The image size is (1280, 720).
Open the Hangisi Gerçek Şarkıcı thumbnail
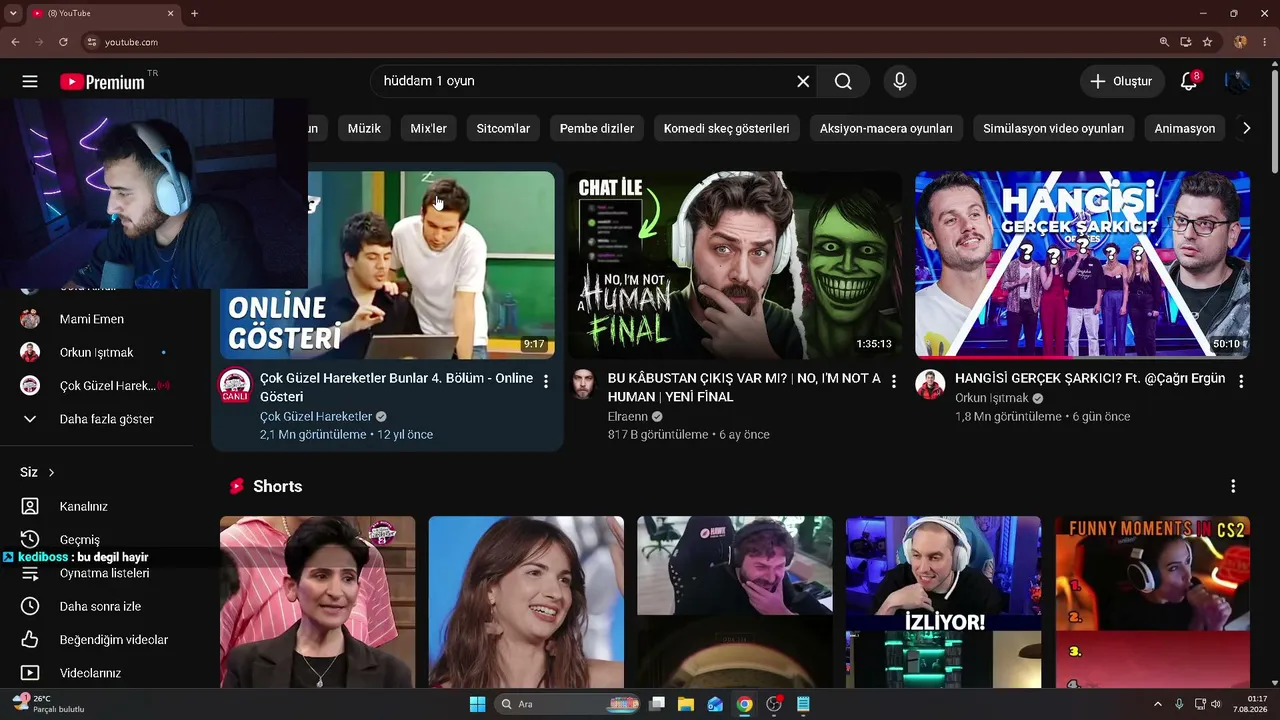pos(1082,265)
